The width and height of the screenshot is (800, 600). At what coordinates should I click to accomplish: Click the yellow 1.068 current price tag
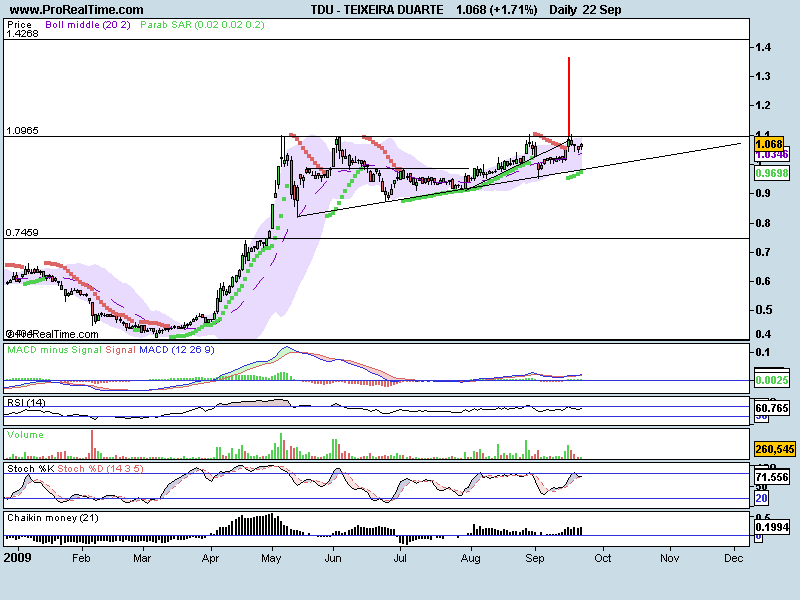pos(769,144)
